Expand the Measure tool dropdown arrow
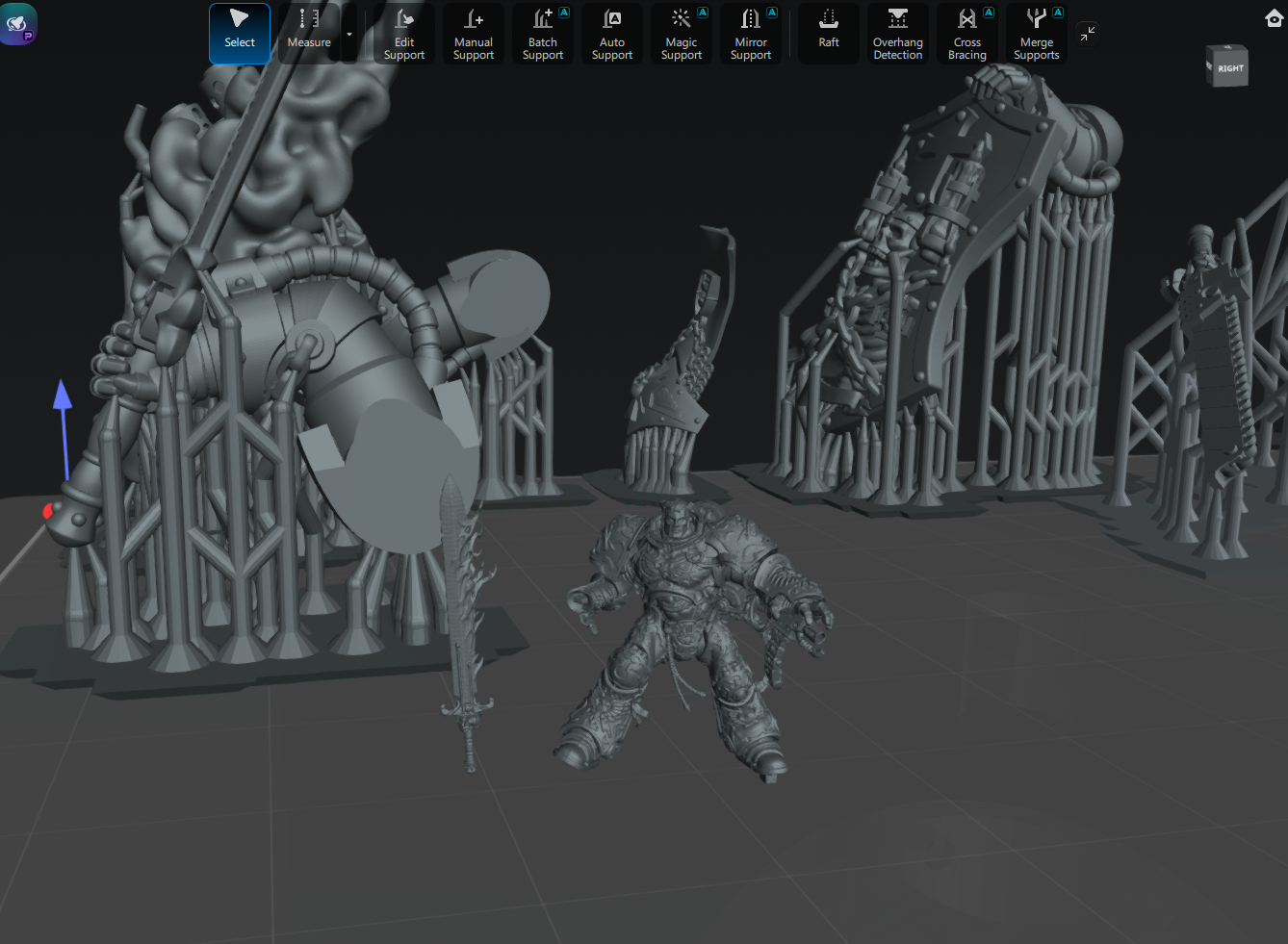Image resolution: width=1288 pixels, height=944 pixels. (349, 34)
